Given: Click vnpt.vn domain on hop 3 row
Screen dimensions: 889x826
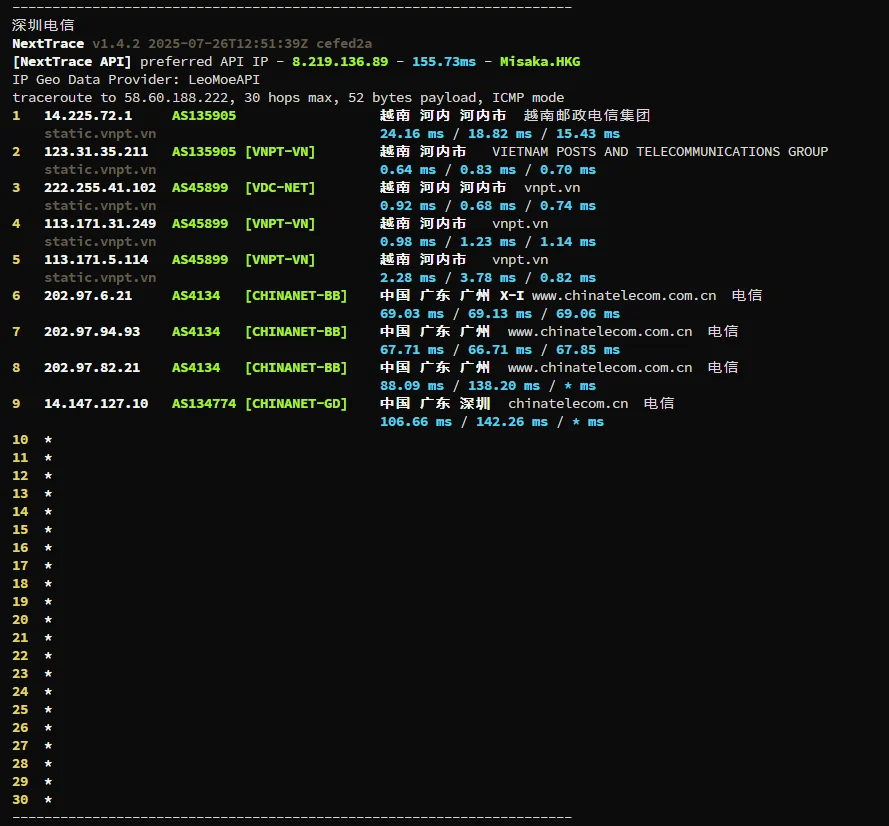Looking at the screenshot, I should (552, 188).
